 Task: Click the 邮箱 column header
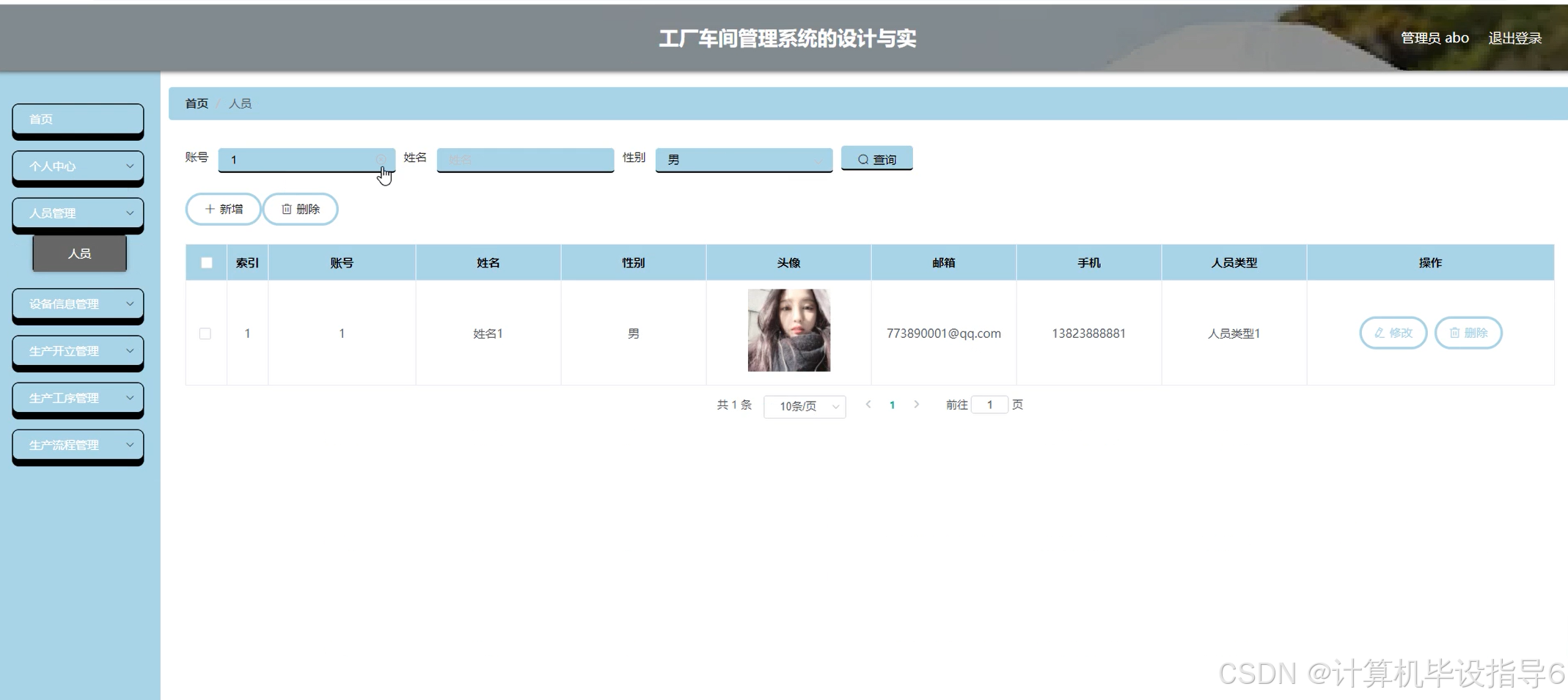pos(943,262)
